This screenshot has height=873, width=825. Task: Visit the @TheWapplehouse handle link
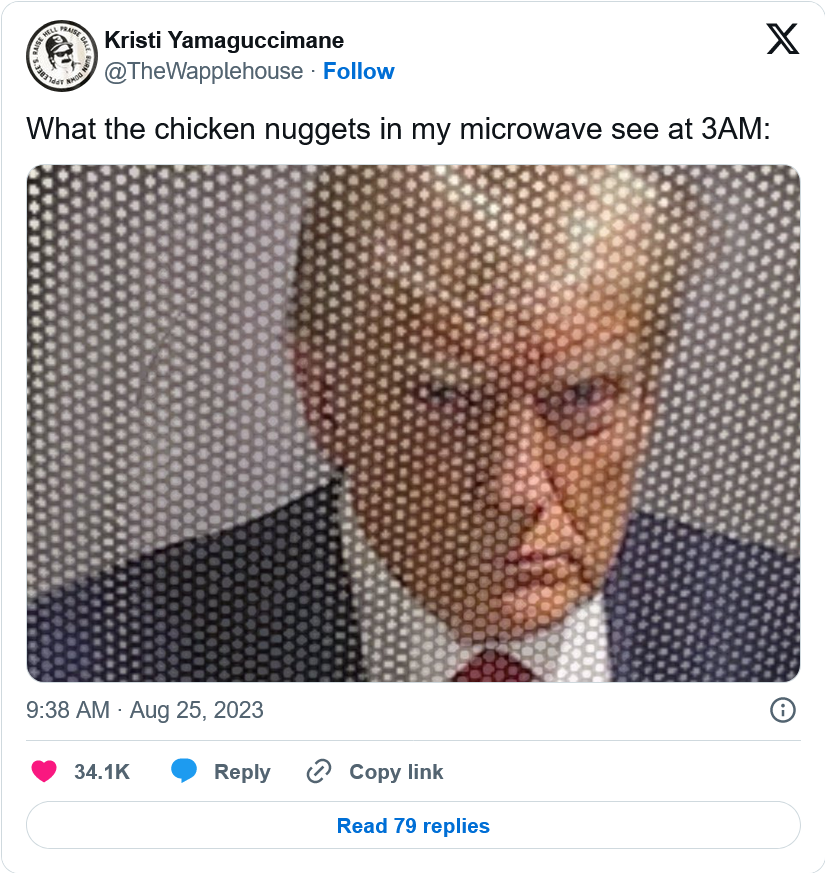coord(204,71)
